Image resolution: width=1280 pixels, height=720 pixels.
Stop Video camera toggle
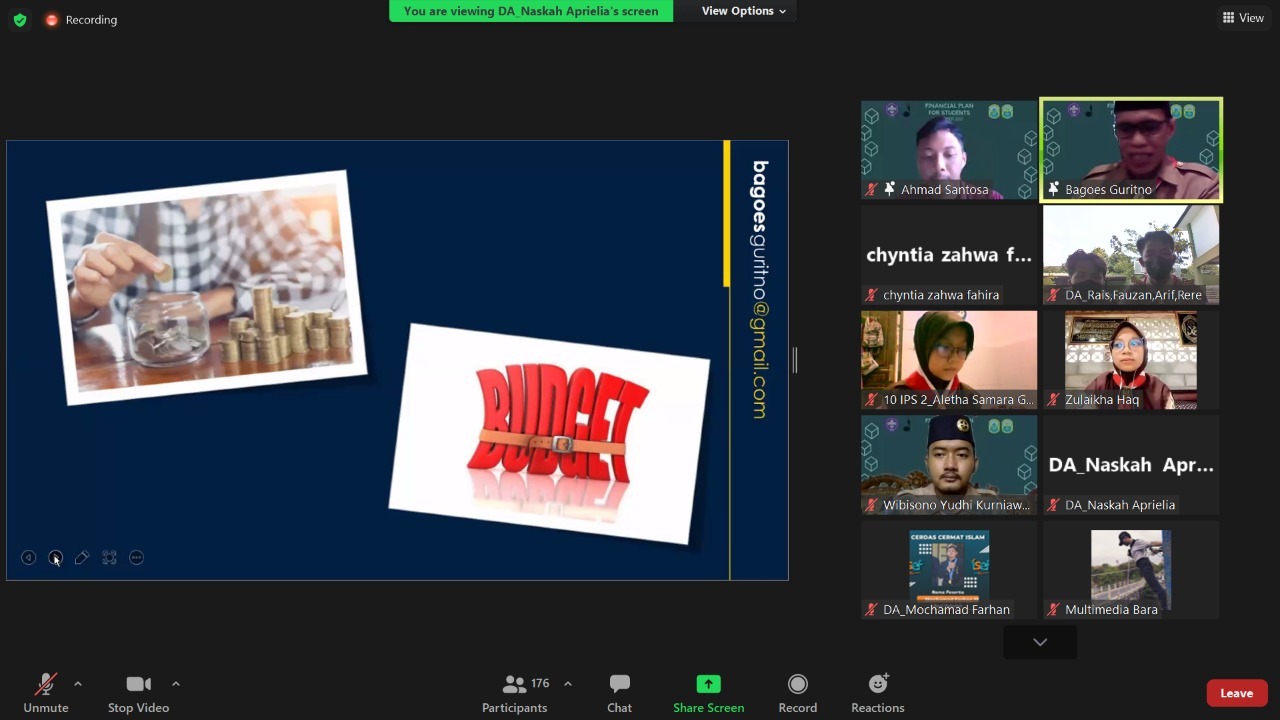[x=138, y=693]
